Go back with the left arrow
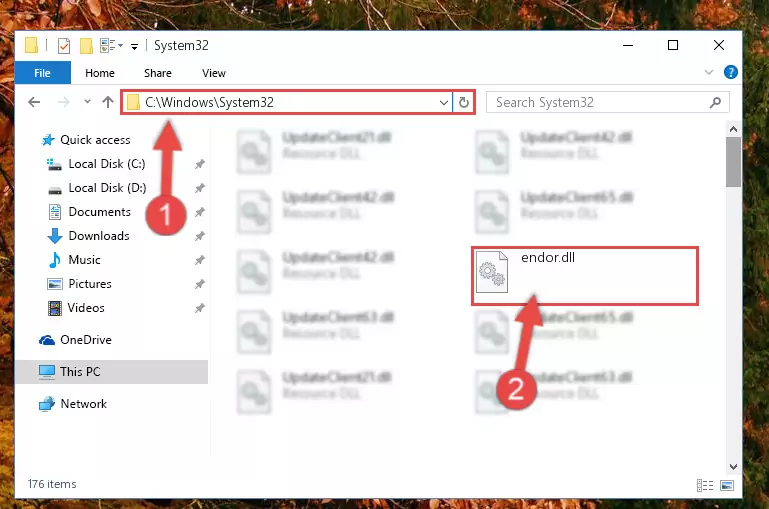Screen dimensions: 769x509 tap(34, 102)
